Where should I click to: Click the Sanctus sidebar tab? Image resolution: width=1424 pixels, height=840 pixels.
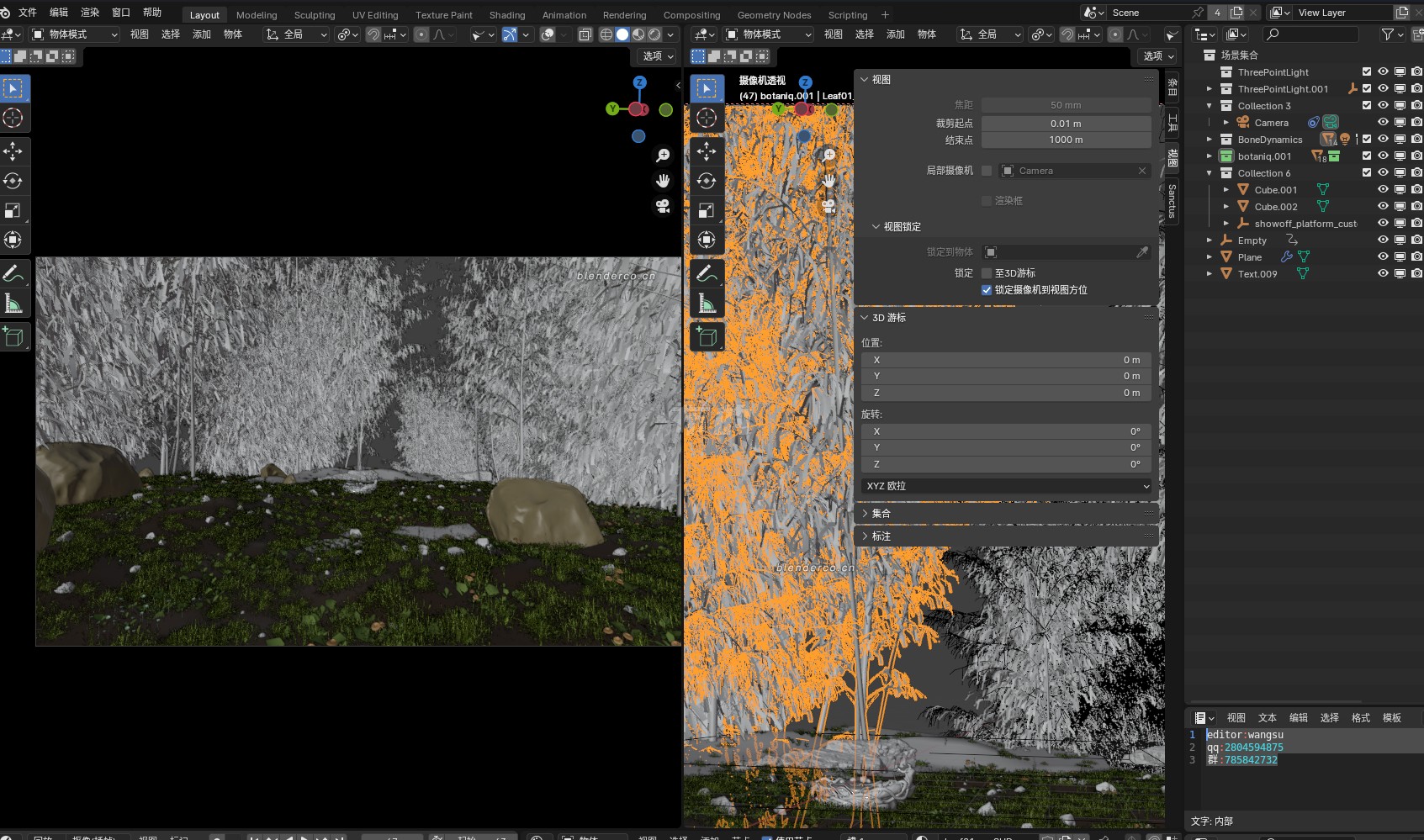[x=1173, y=201]
